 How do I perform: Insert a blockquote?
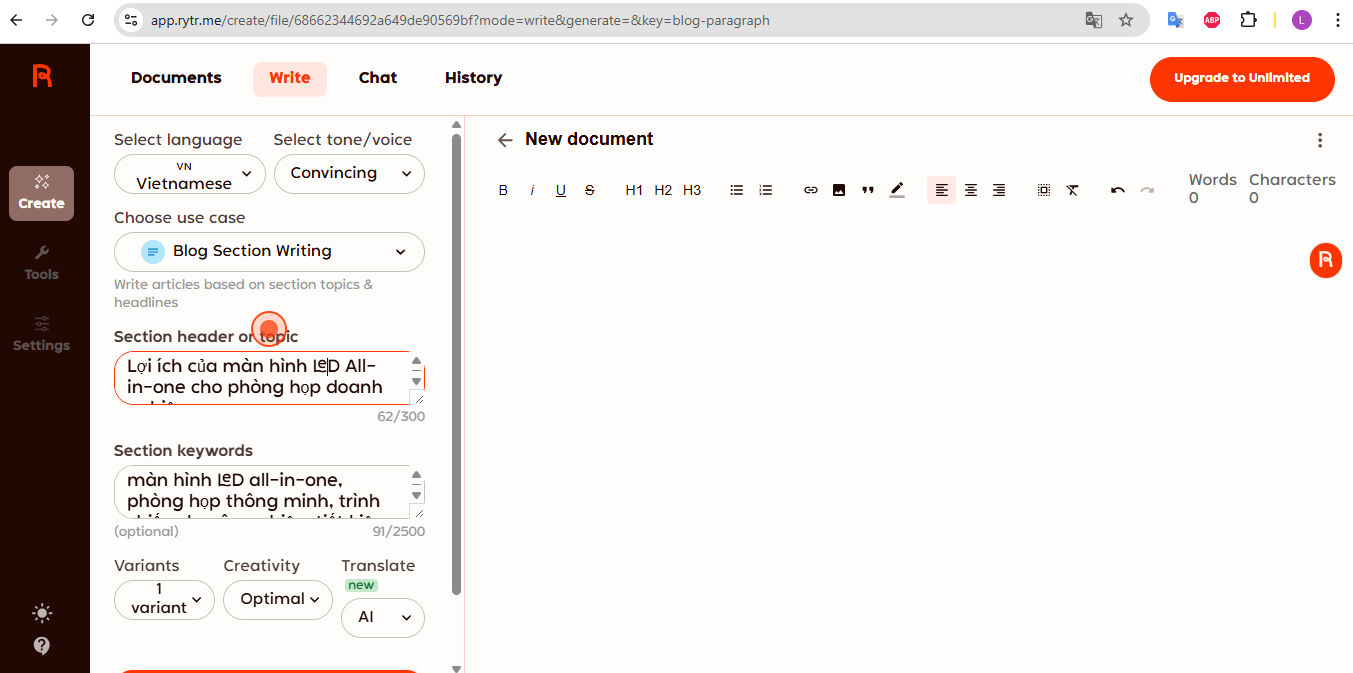(868, 190)
